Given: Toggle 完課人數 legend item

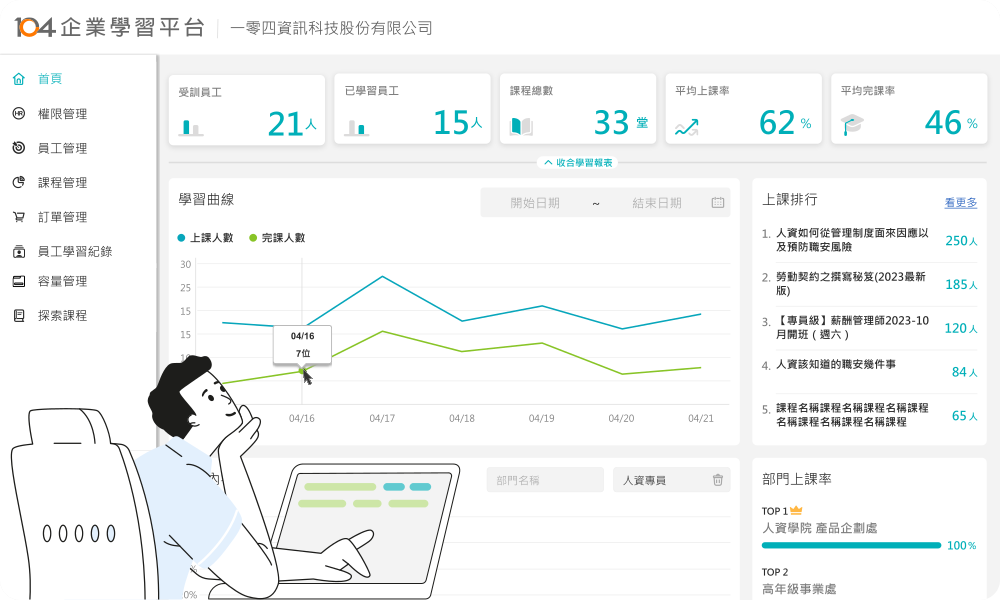Looking at the screenshot, I should coord(277,238).
